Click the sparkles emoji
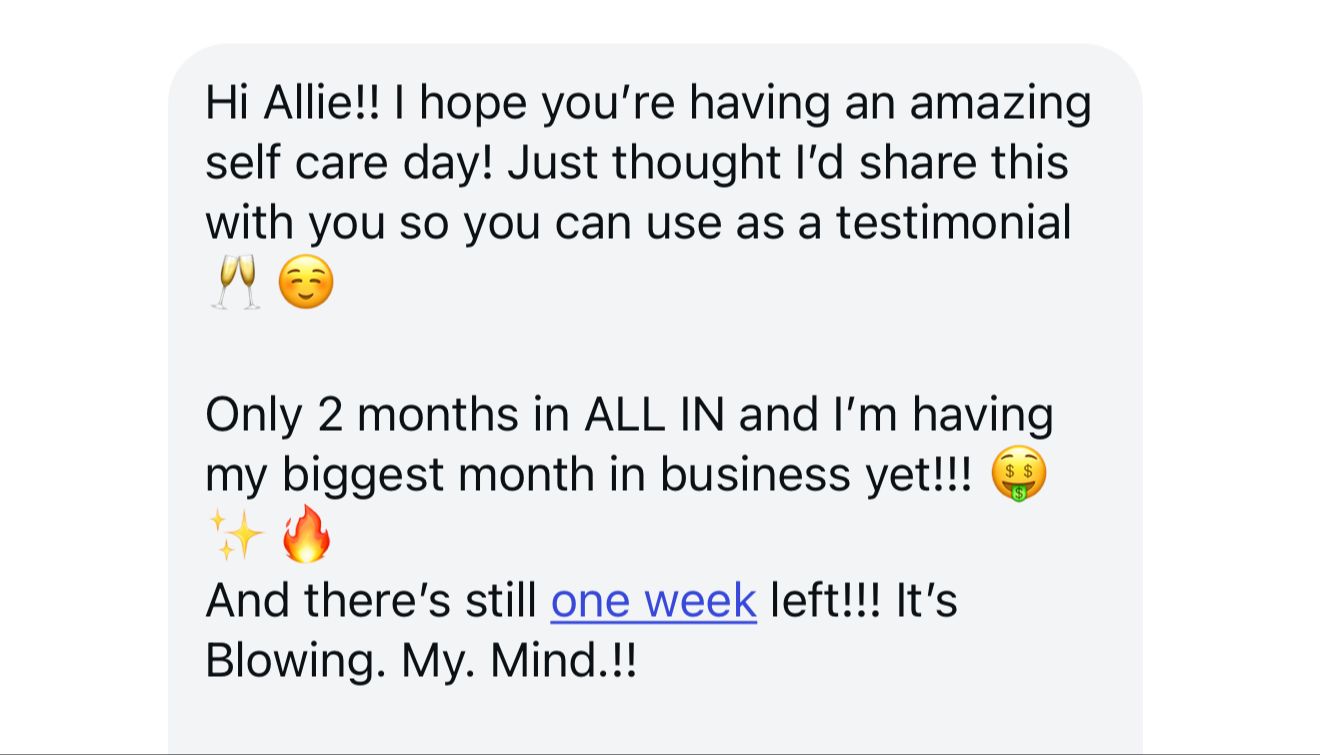1320x755 pixels. 236,536
